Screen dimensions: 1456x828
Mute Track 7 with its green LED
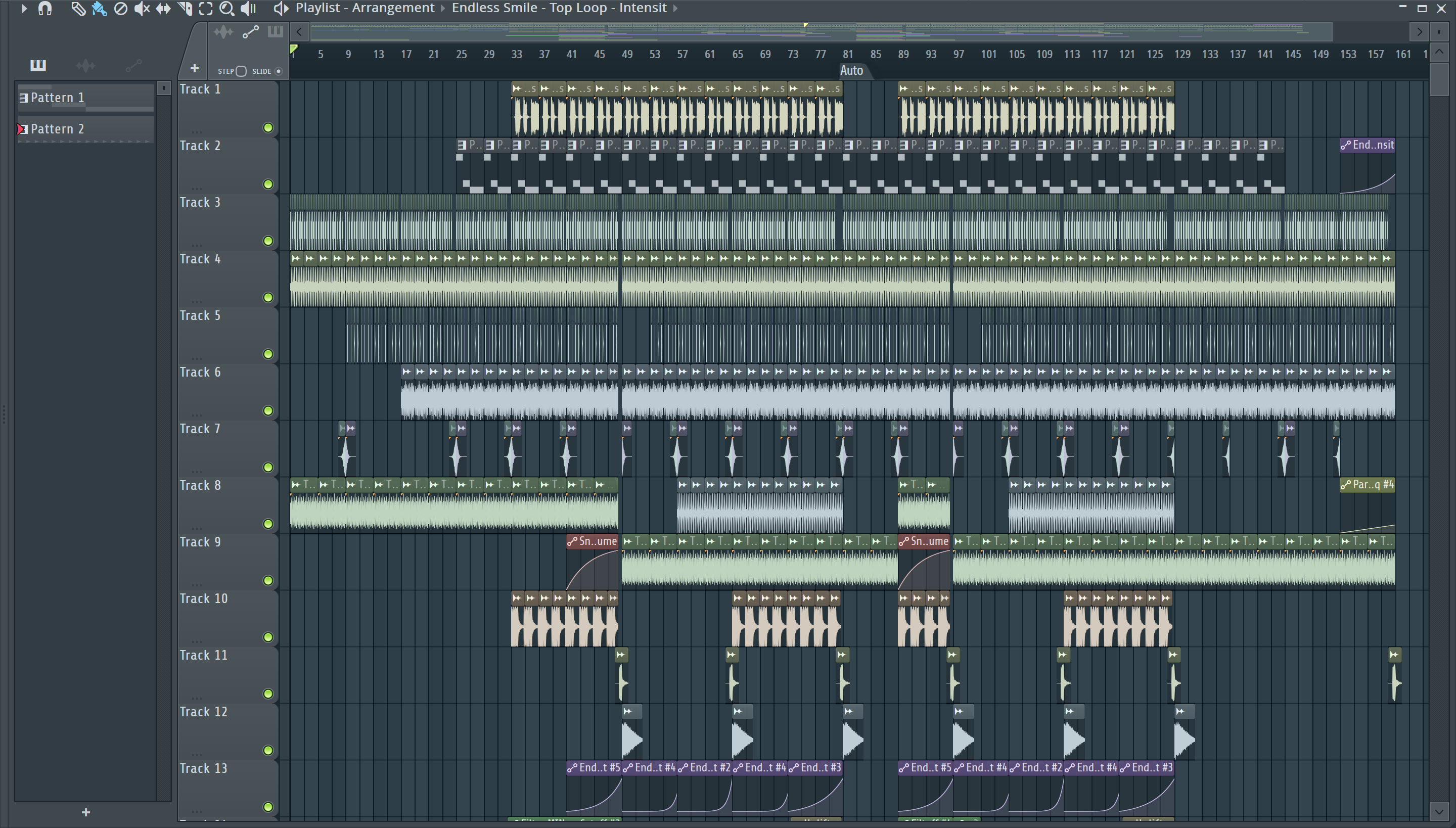pos(268,468)
